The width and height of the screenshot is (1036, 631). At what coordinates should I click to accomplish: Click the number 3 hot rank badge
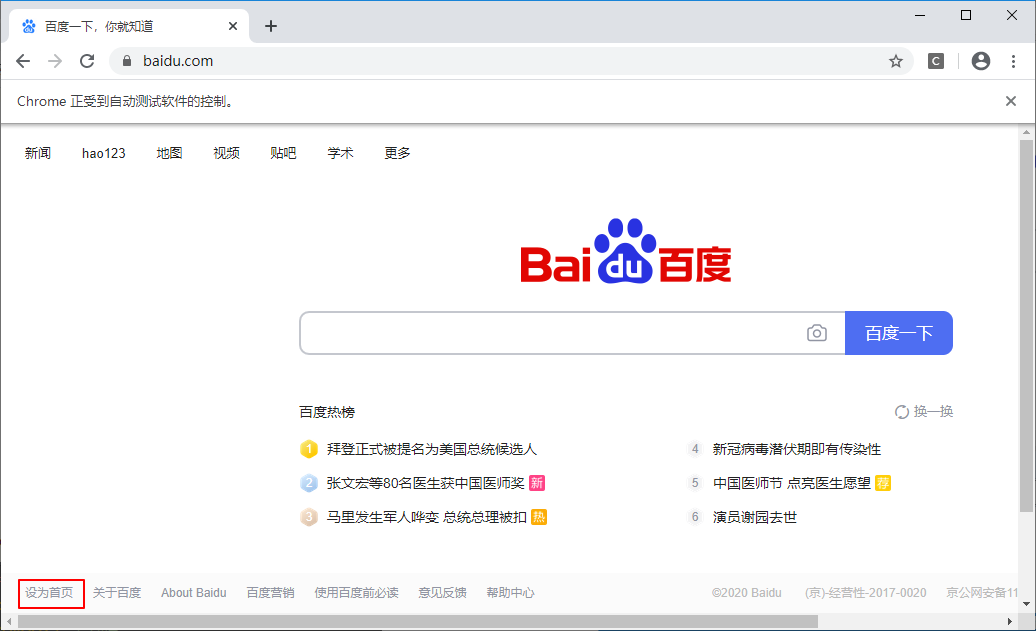[x=309, y=517]
